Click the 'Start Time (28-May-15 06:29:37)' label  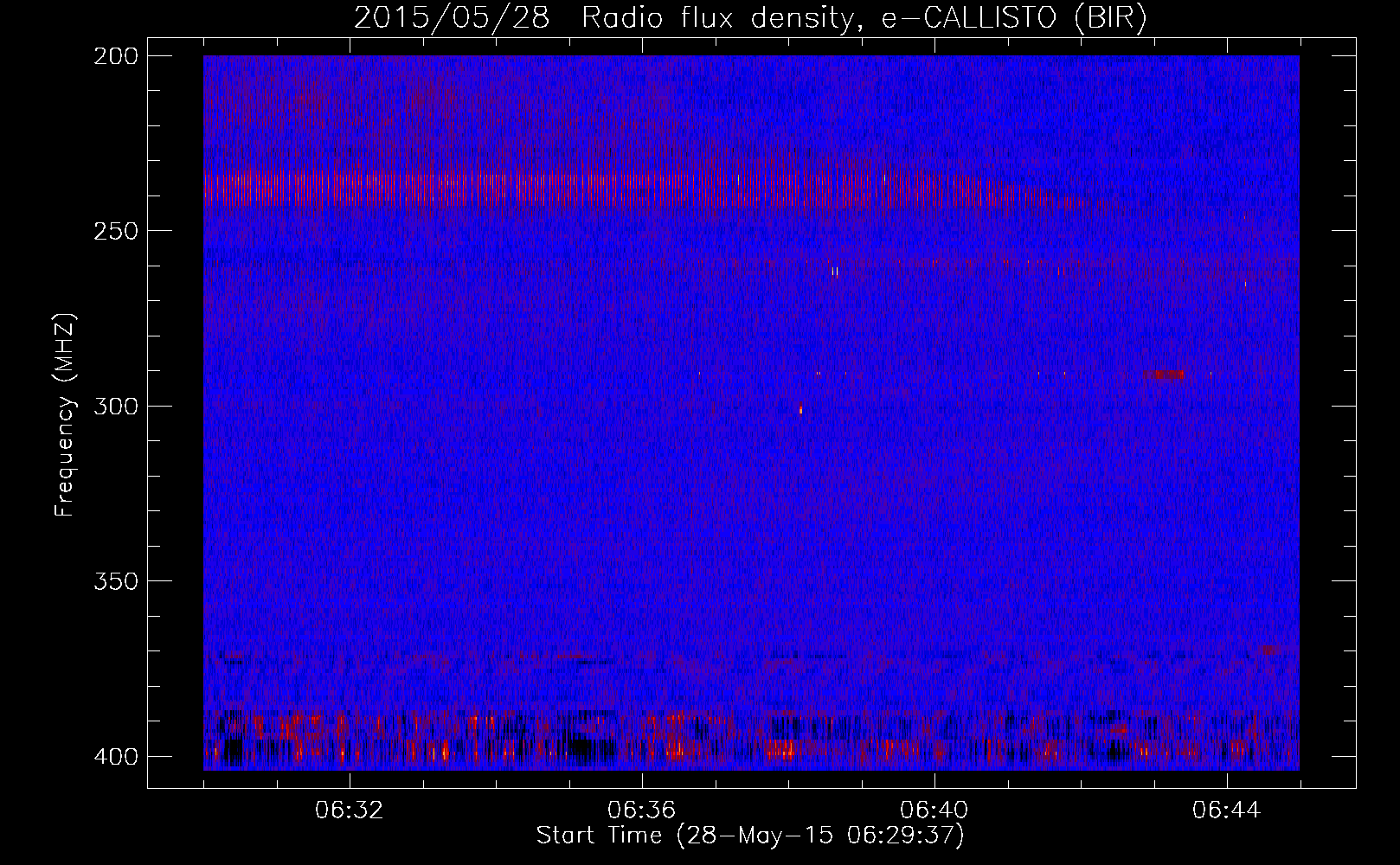click(750, 836)
